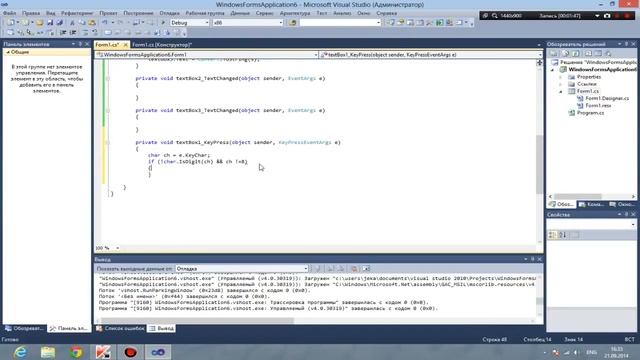Click the Paste icon in the toolbar
Image resolution: width=640 pixels, height=360 pixels.
click(92, 22)
